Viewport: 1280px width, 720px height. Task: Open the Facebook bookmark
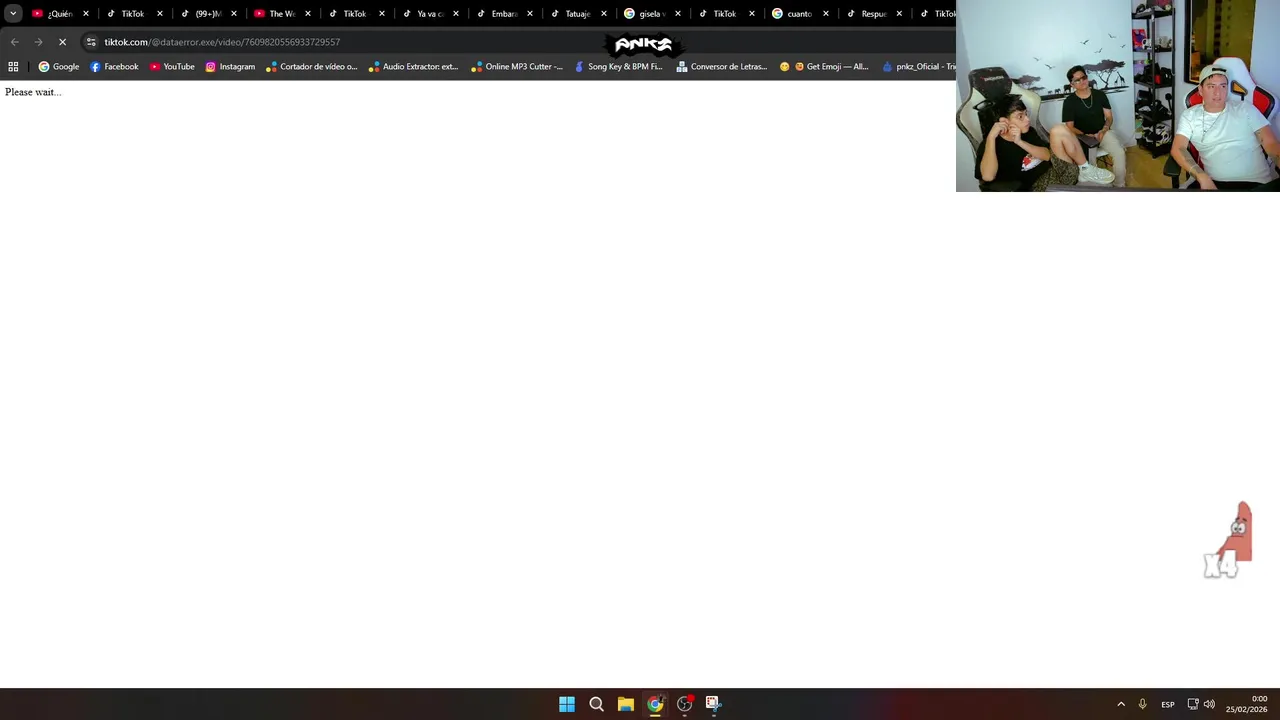point(114,67)
